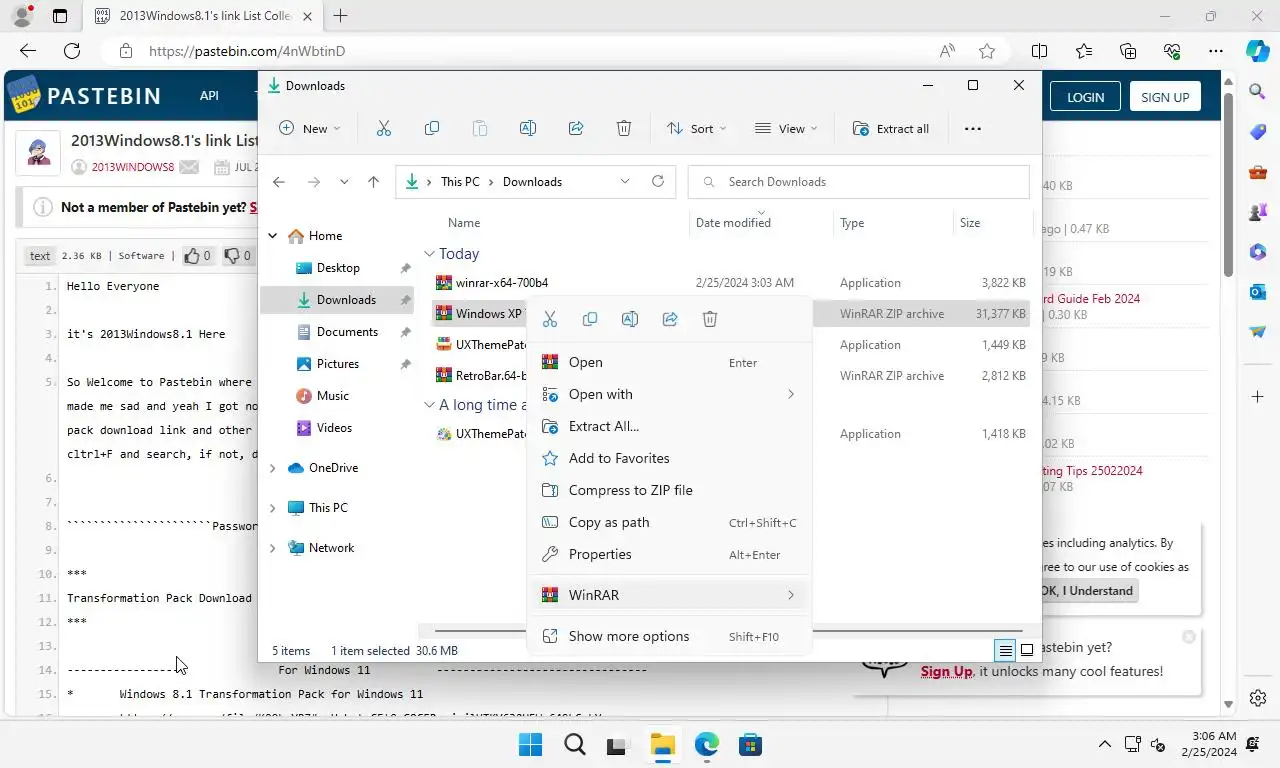
Task: Open View dropdown menu
Action: tap(786, 128)
